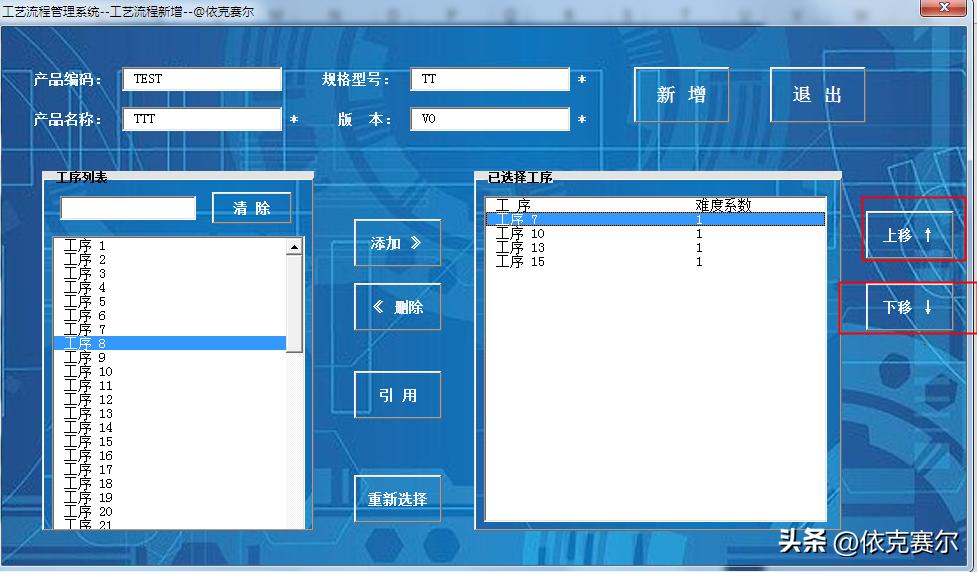
Task: Focus the 规格型号 input field
Action: click(x=490, y=79)
